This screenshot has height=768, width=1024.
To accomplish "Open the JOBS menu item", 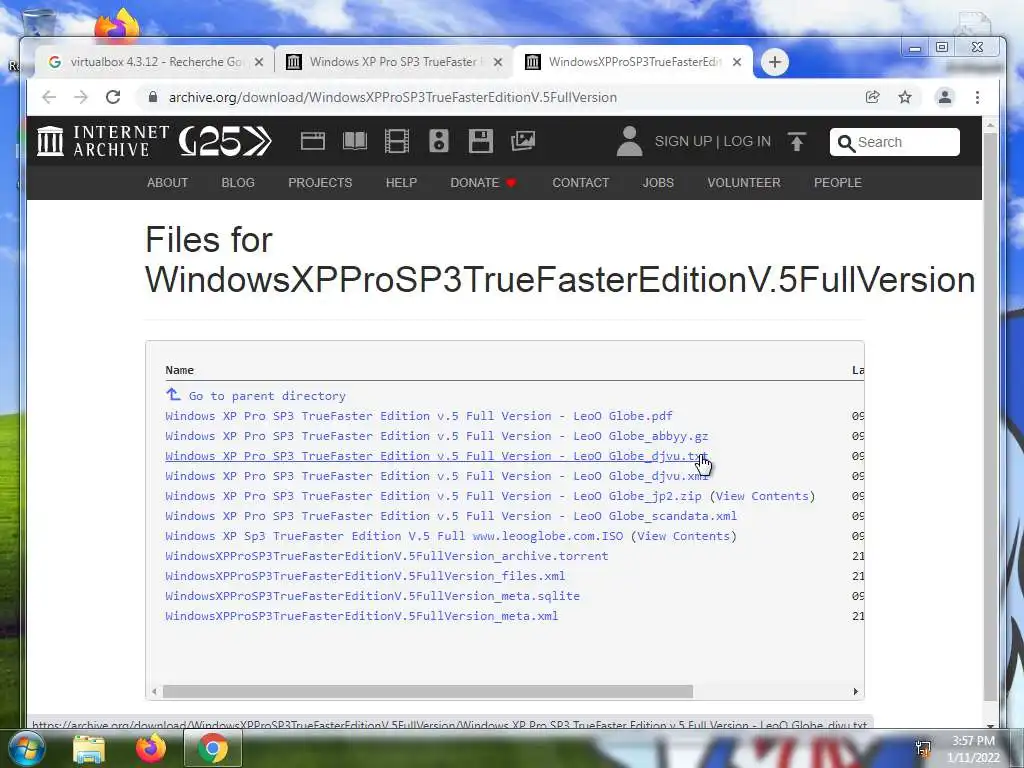I will pyautogui.click(x=658, y=183).
